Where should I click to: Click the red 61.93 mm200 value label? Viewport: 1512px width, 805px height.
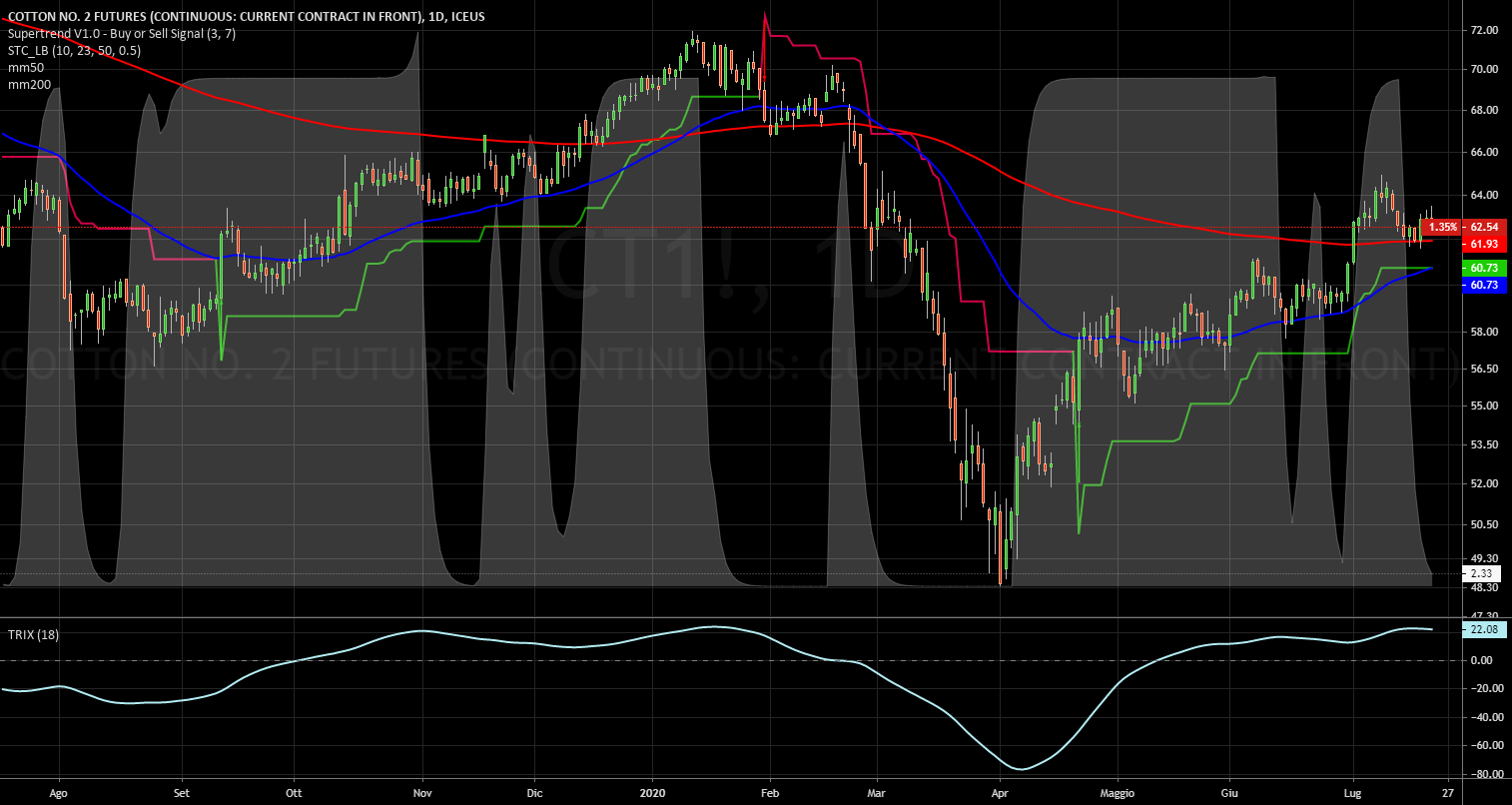point(1483,244)
